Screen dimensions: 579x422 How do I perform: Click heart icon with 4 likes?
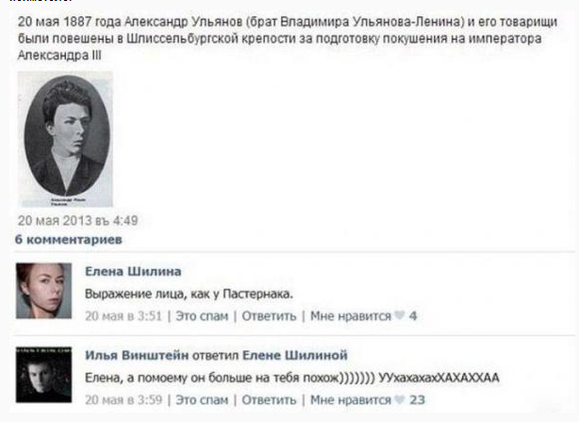pyautogui.click(x=400, y=316)
